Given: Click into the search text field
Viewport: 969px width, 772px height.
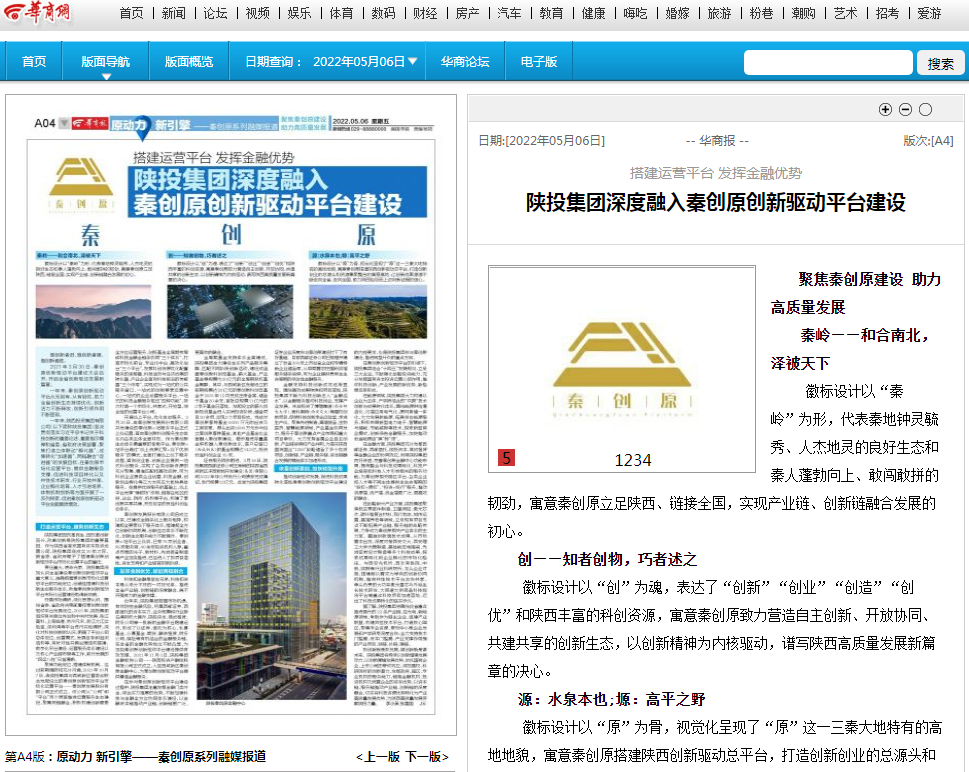Looking at the screenshot, I should (x=827, y=63).
